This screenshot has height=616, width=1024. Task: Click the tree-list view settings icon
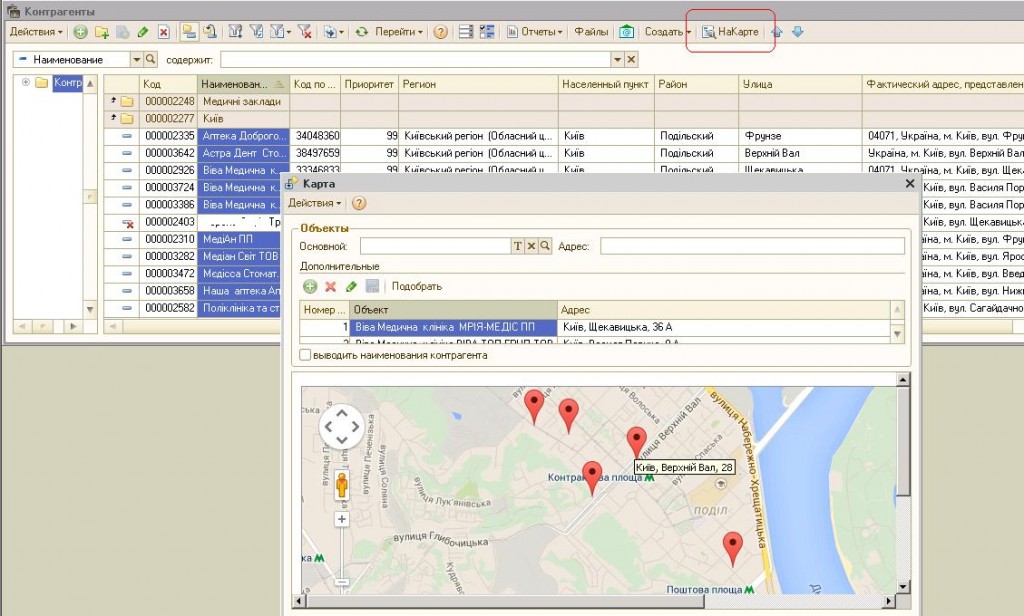pyautogui.click(x=487, y=31)
